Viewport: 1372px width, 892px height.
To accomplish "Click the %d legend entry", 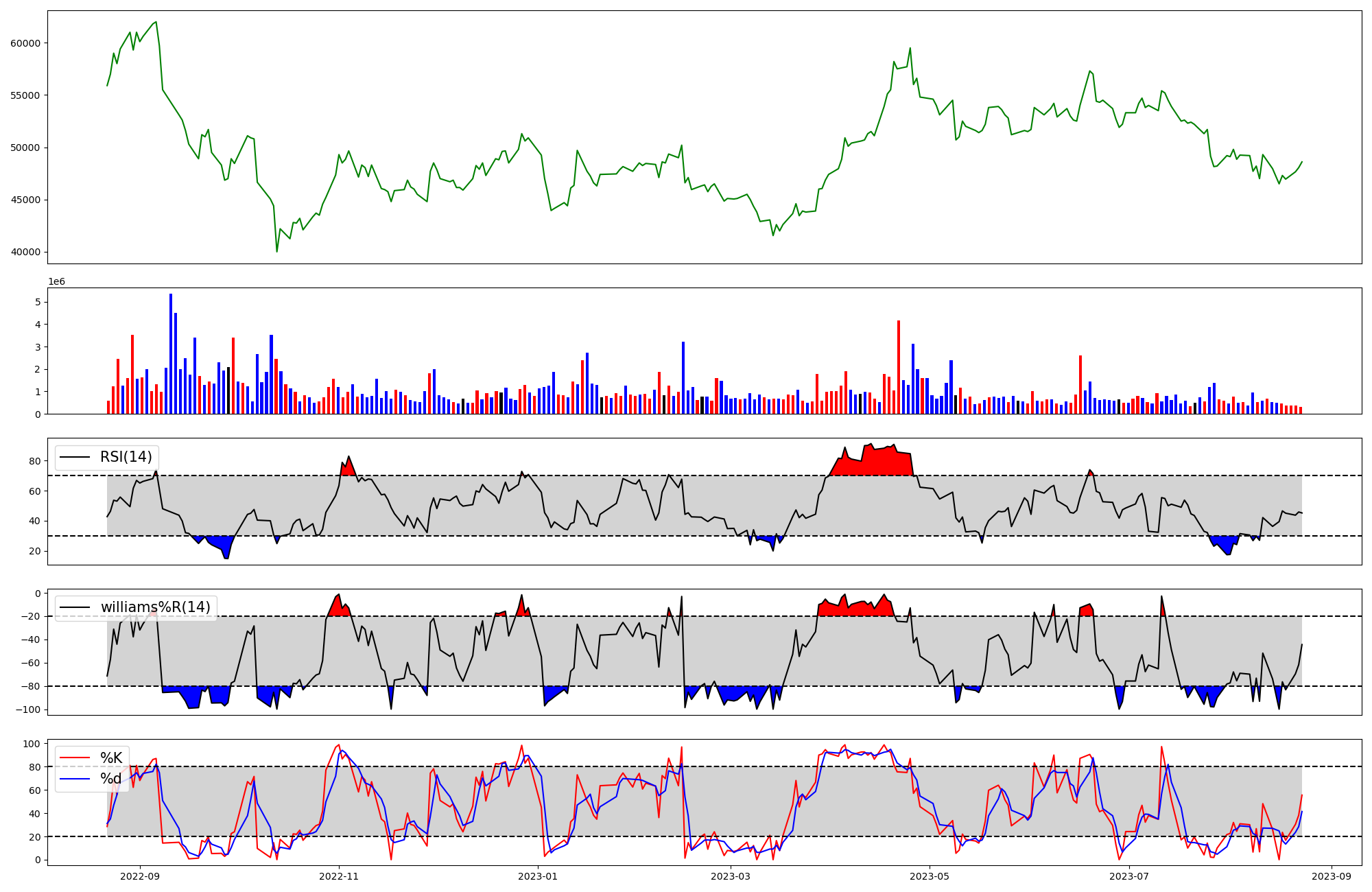I will click(x=111, y=779).
